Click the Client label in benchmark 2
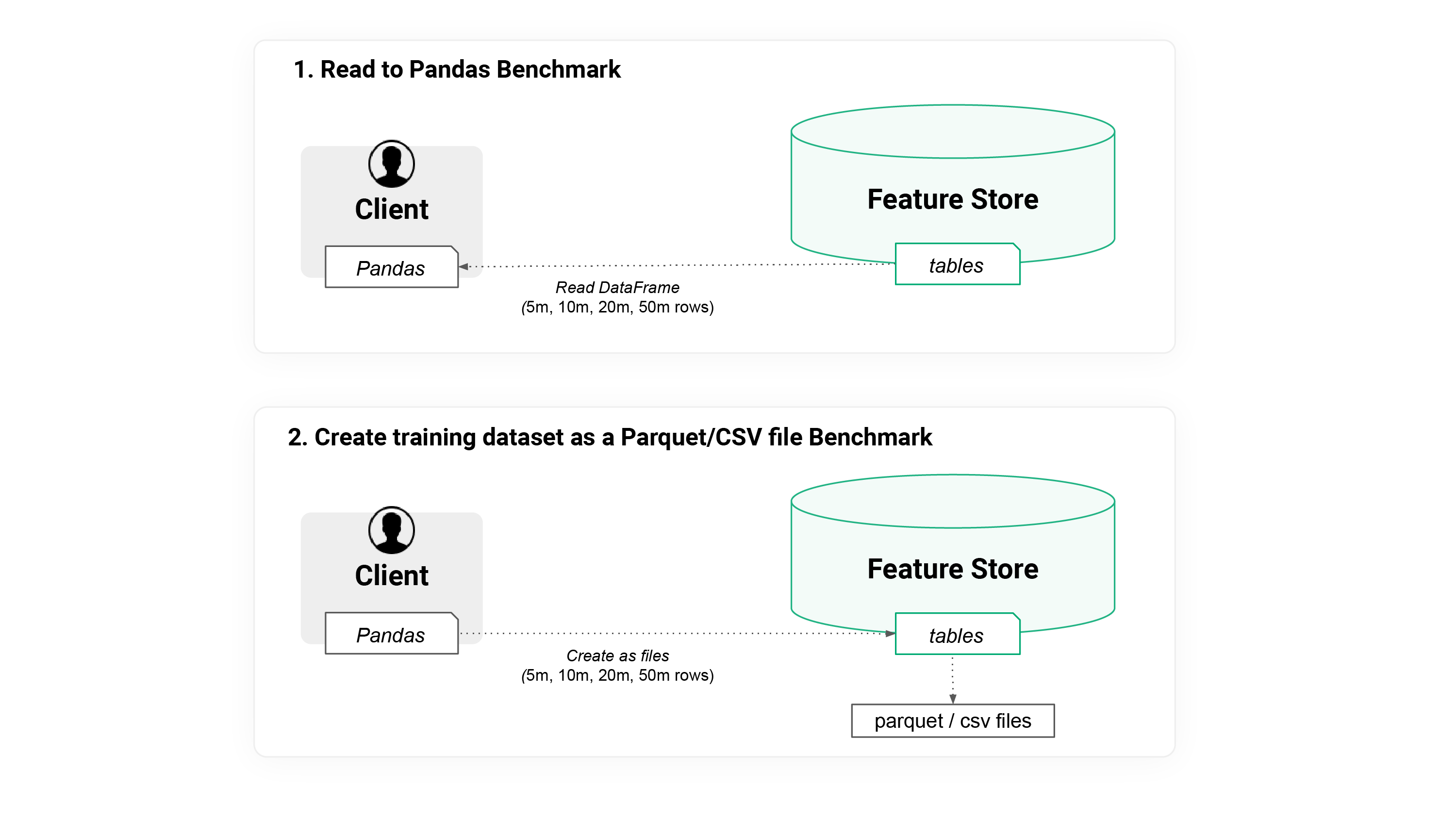 391,575
